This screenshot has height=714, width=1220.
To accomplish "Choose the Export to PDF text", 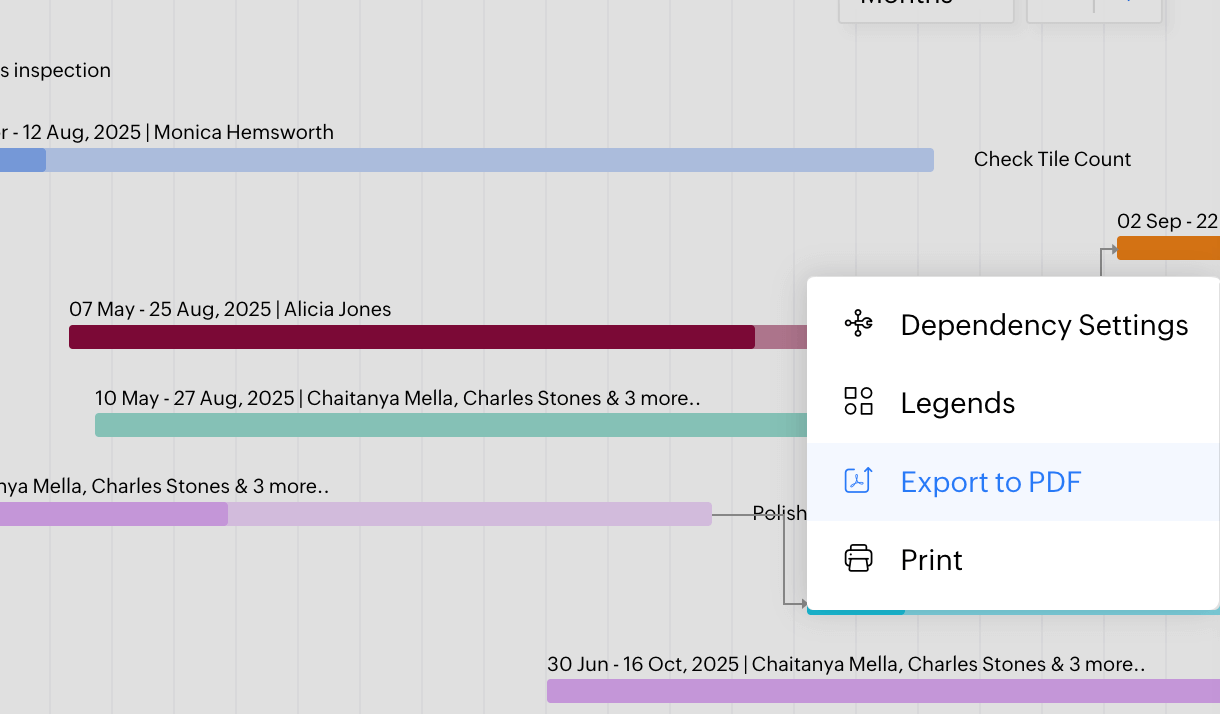I will click(990, 482).
